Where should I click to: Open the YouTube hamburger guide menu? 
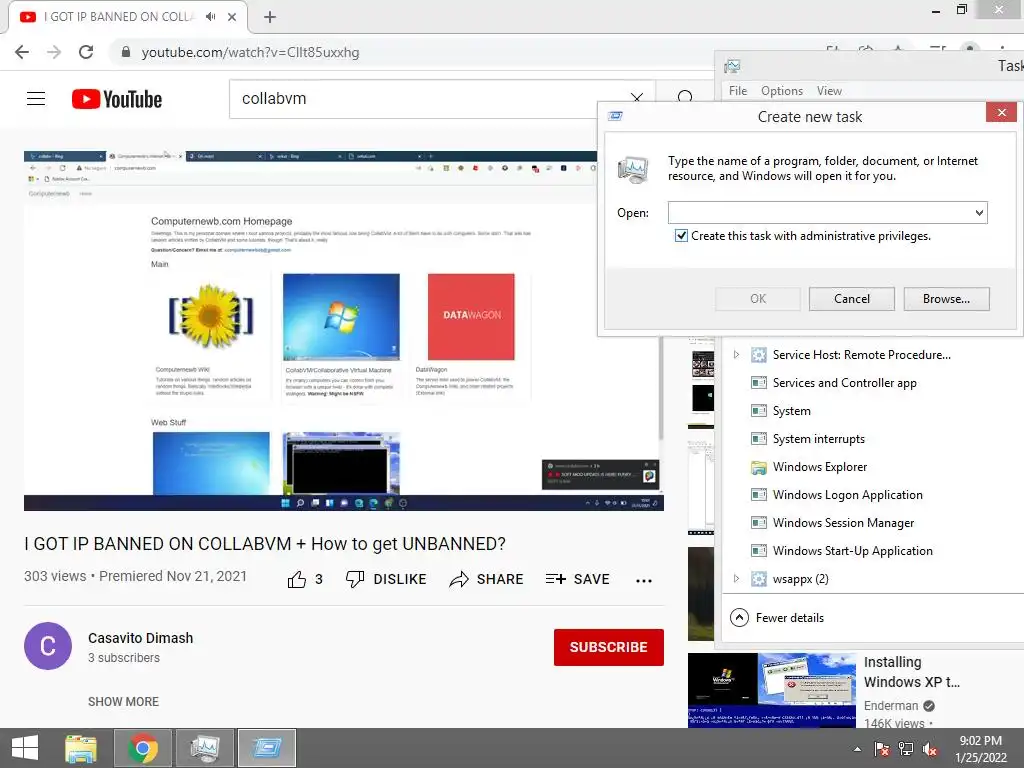pyautogui.click(x=36, y=99)
